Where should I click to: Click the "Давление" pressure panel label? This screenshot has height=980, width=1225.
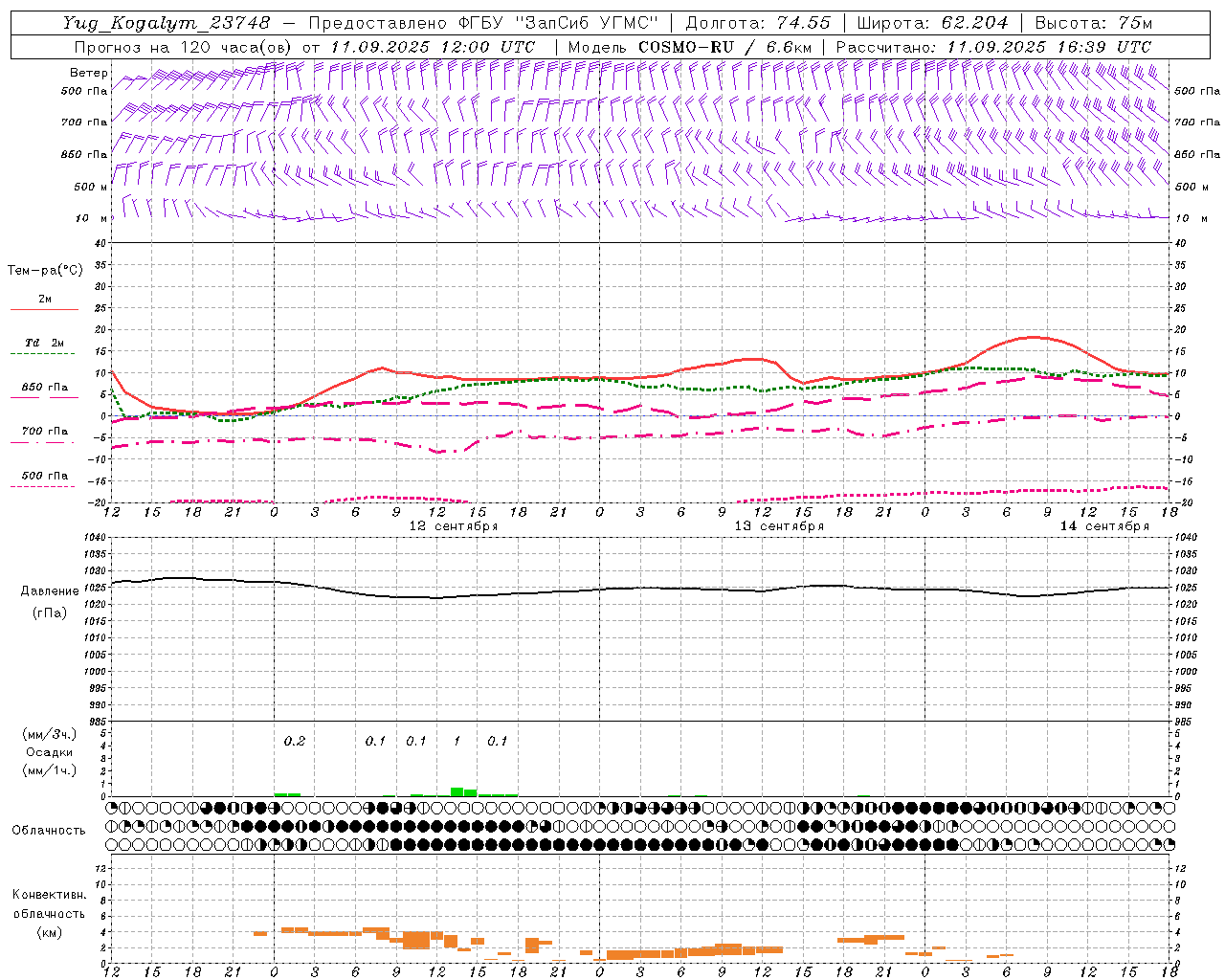coord(50,591)
